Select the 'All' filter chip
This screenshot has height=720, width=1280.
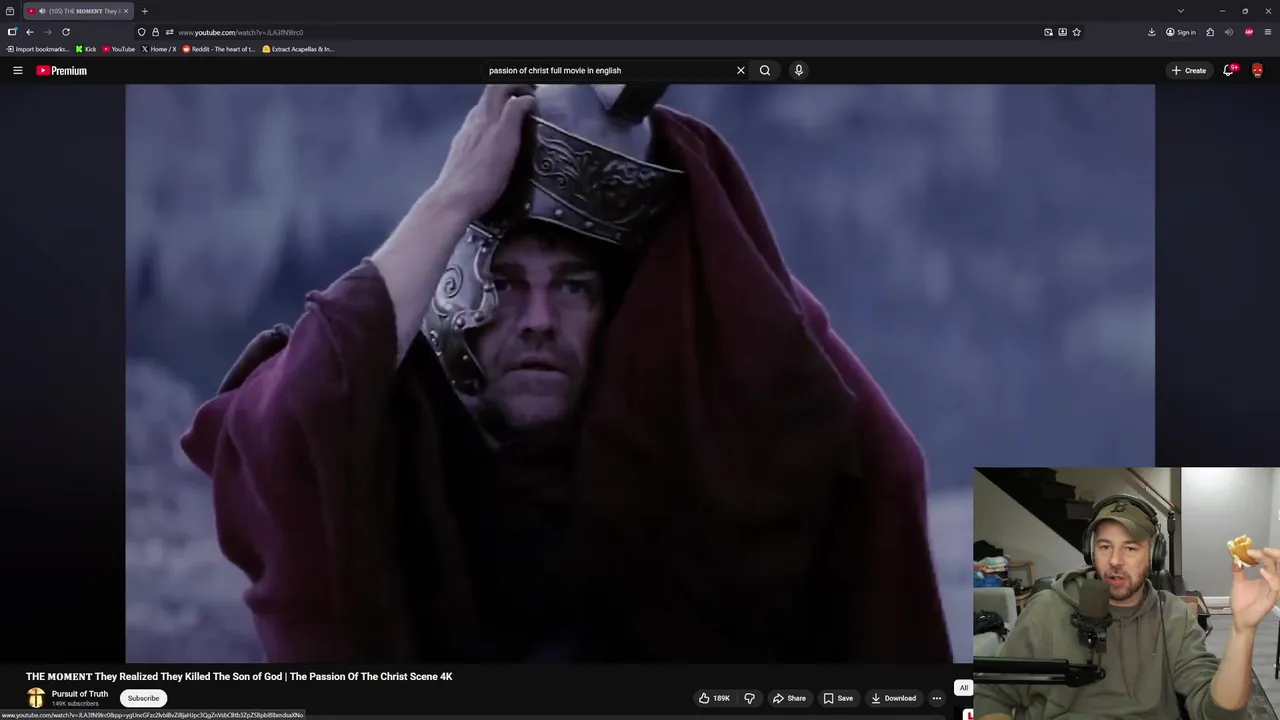coord(963,688)
